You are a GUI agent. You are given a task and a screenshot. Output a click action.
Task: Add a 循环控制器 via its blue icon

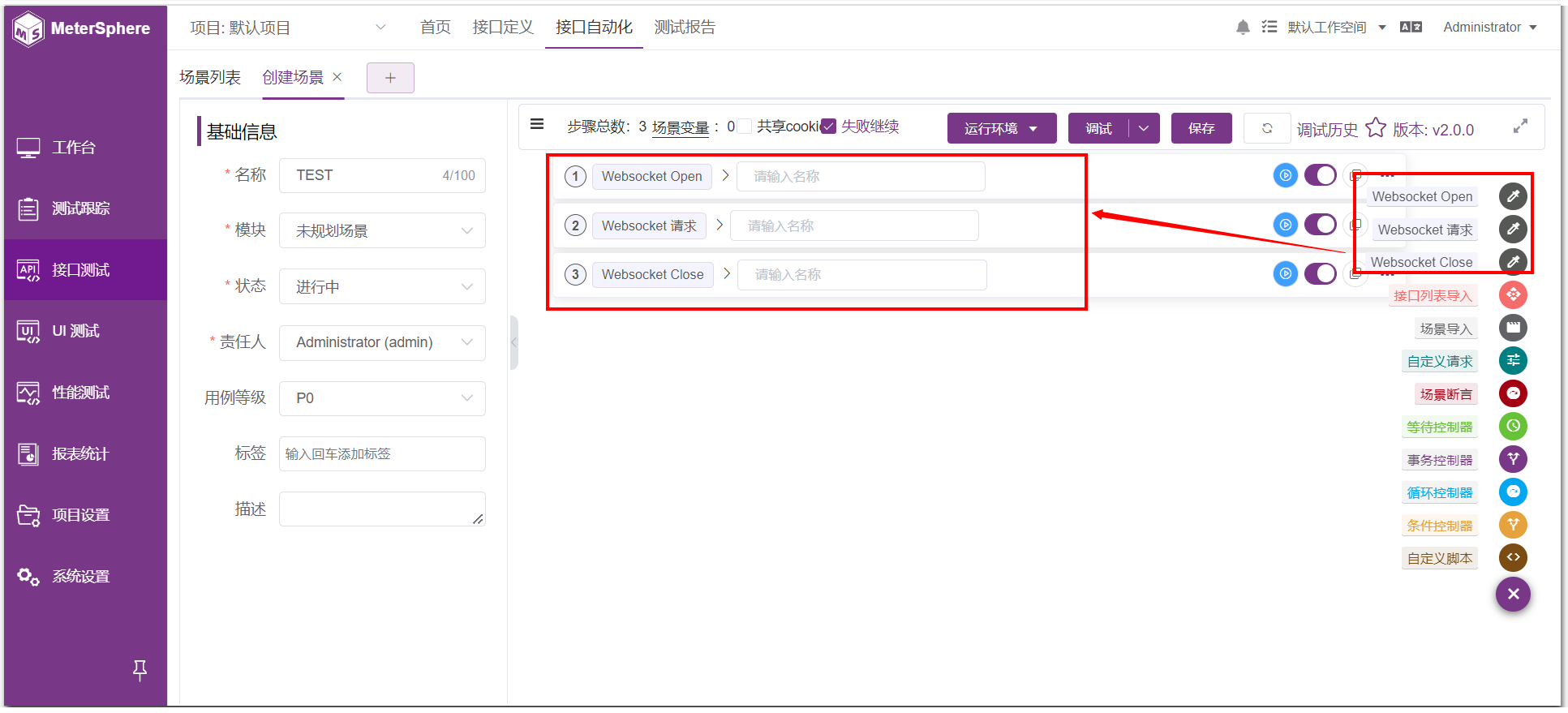coord(1513,492)
